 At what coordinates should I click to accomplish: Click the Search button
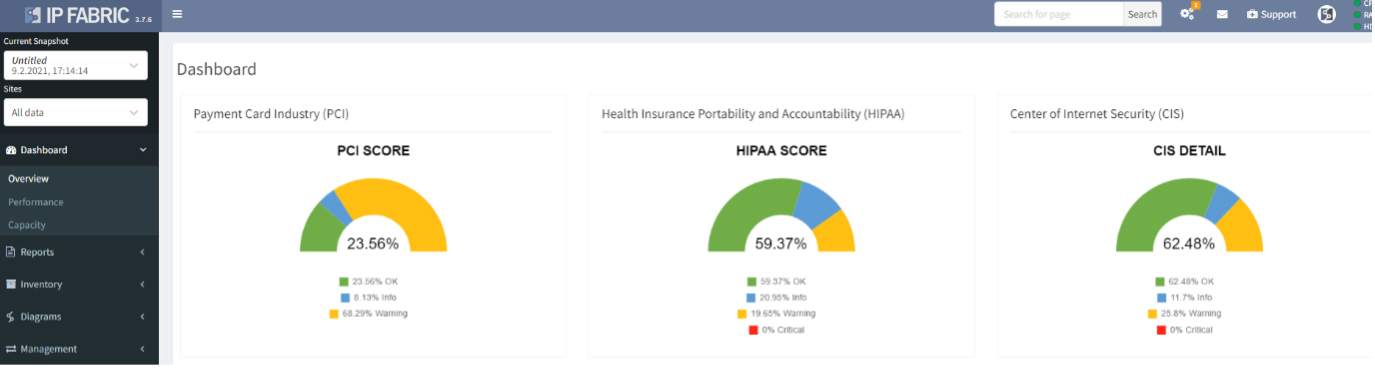point(1142,14)
